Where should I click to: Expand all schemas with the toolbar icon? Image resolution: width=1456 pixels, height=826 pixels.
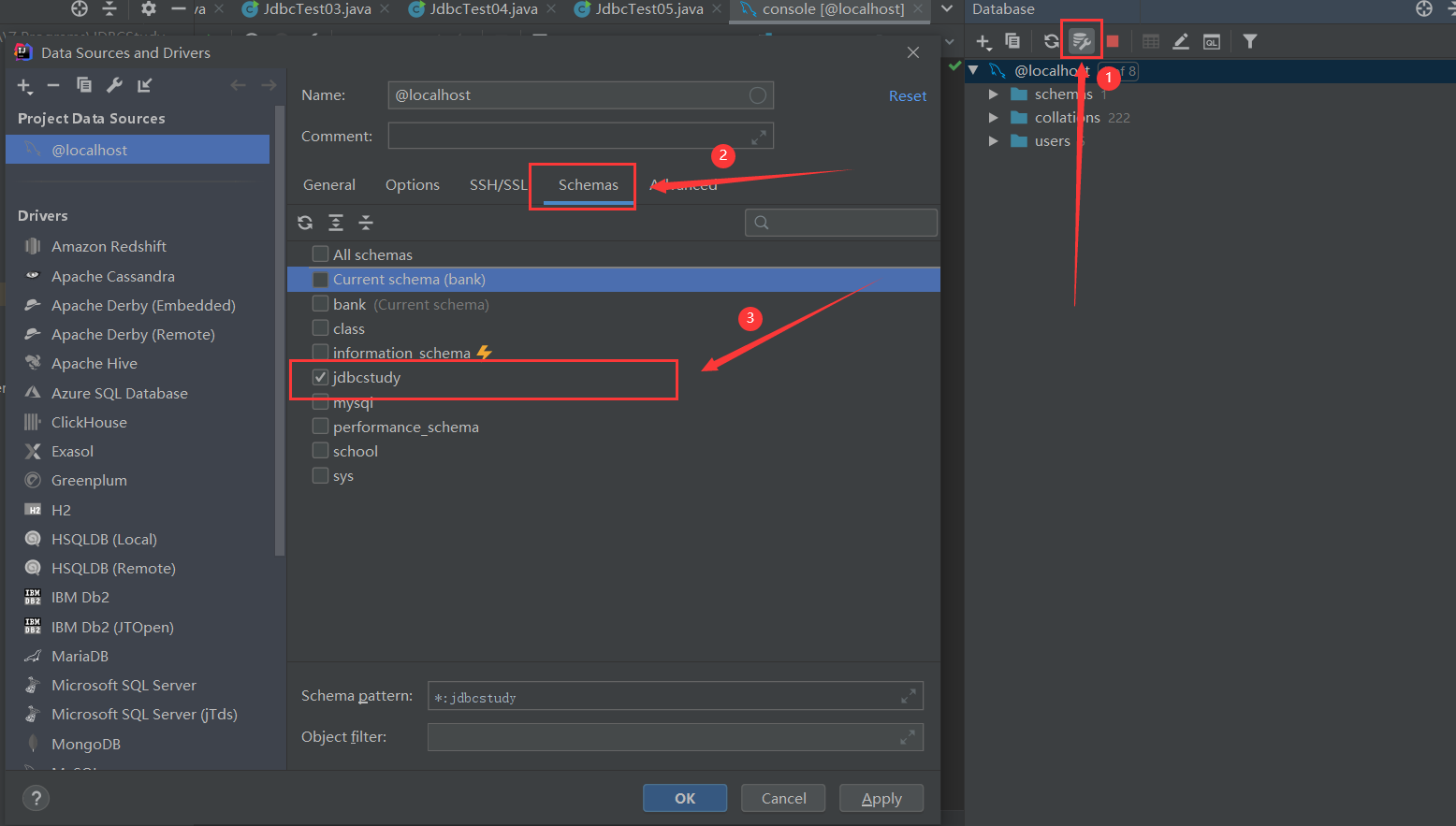[336, 223]
